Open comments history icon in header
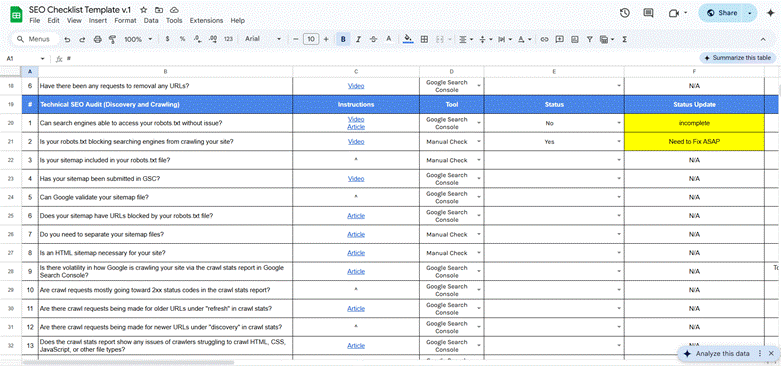The width and height of the screenshot is (781, 366). click(648, 13)
